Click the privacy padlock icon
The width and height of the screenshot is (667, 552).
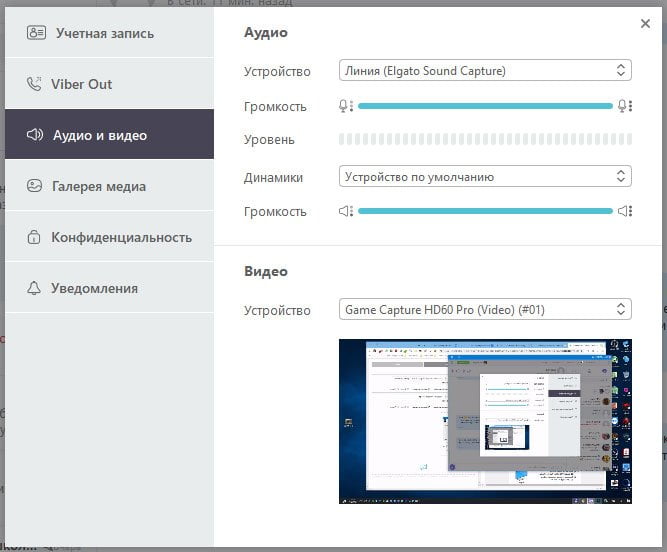click(34, 236)
